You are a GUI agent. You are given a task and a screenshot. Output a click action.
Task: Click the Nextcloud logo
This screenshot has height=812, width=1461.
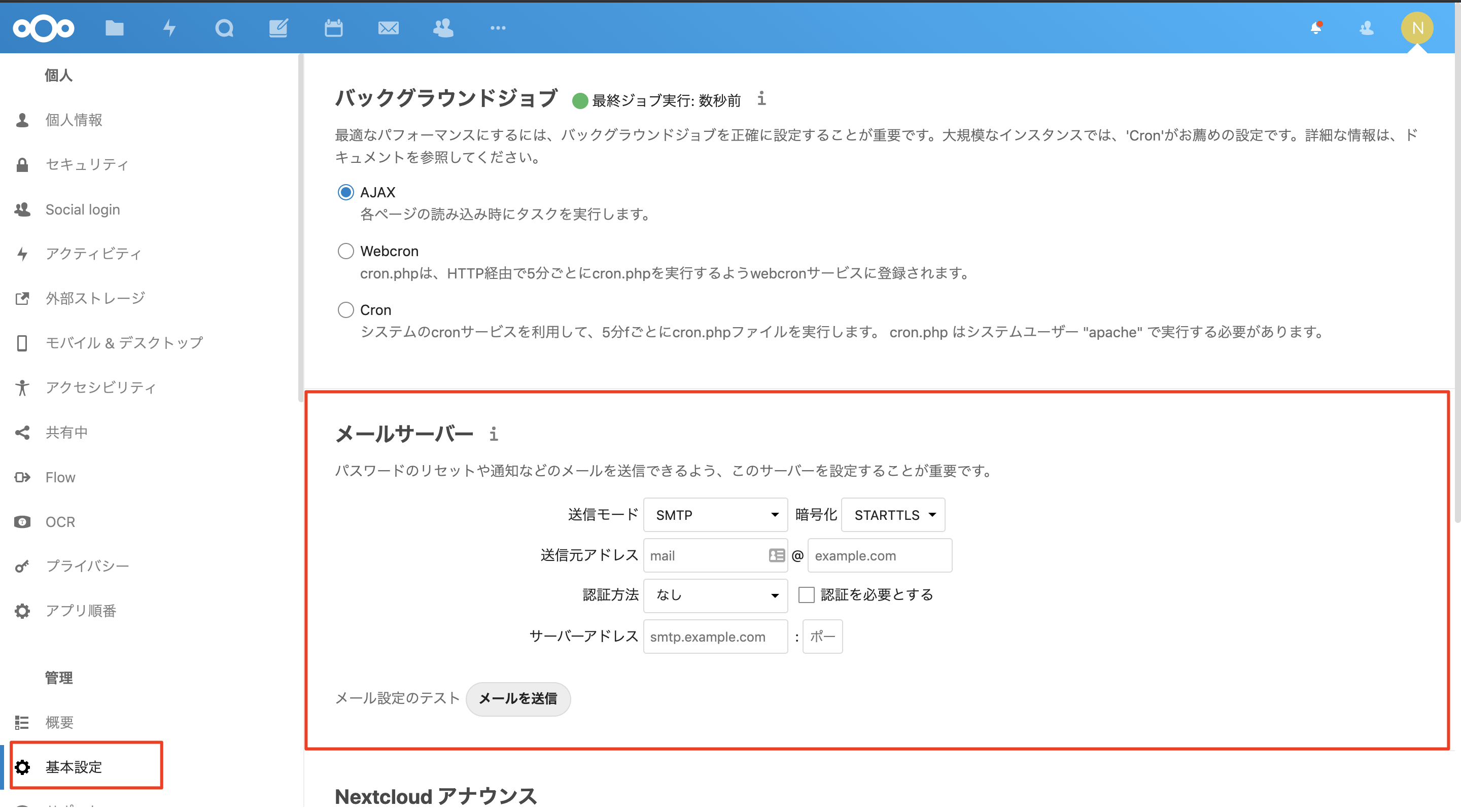[x=44, y=28]
